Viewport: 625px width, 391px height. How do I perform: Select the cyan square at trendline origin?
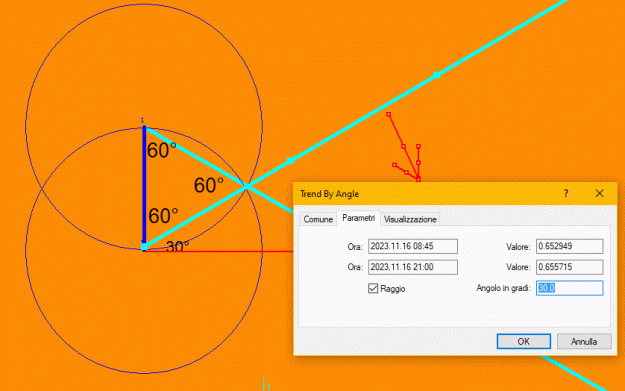click(144, 247)
